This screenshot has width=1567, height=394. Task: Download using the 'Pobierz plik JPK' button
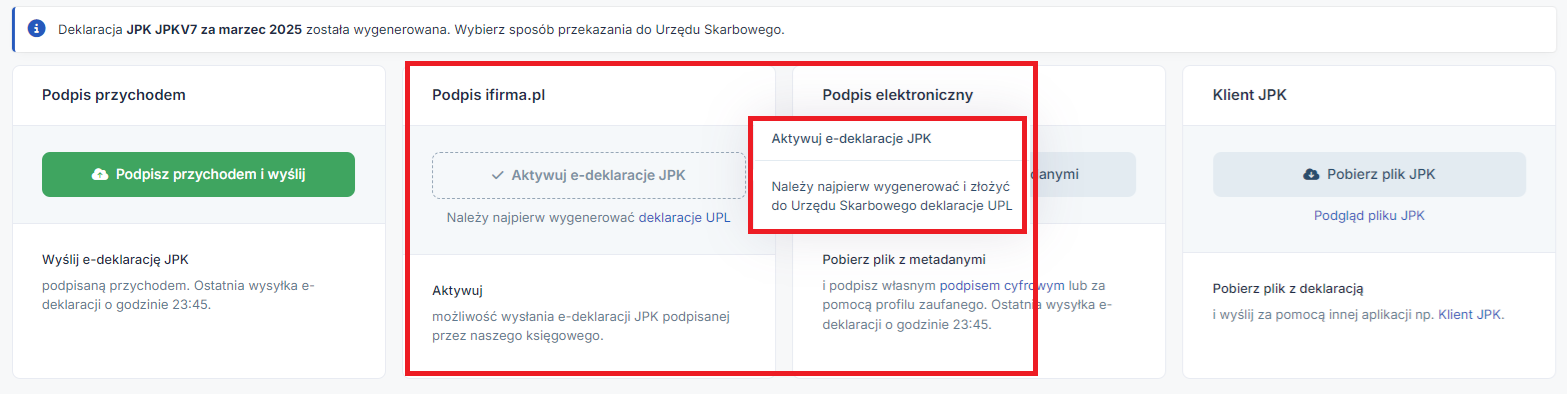pyautogui.click(x=1369, y=175)
